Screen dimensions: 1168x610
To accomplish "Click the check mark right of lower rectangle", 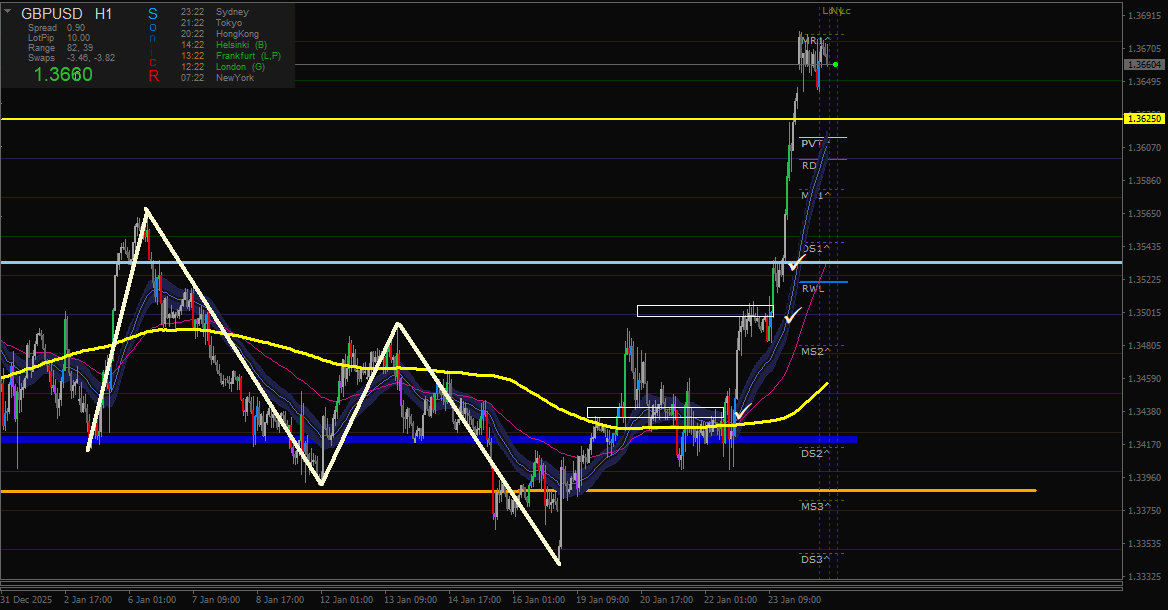I will point(742,412).
